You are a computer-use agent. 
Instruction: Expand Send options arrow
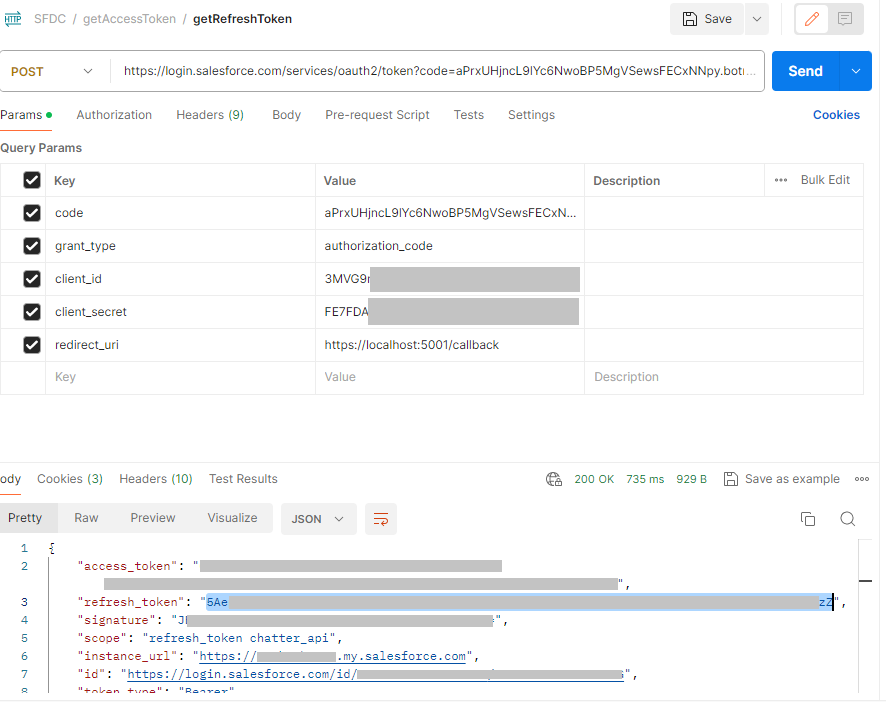tap(856, 71)
